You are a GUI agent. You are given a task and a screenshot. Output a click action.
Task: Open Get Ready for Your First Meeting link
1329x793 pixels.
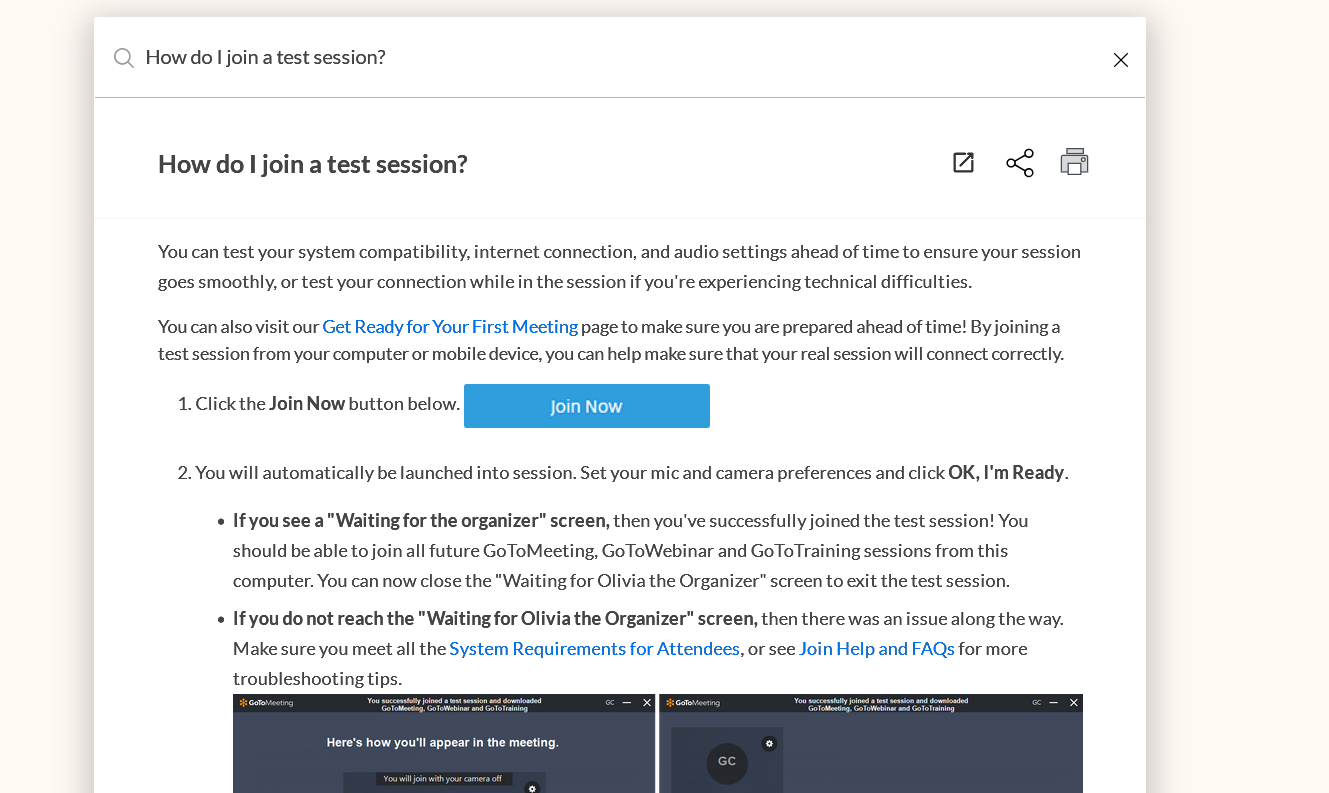click(450, 327)
